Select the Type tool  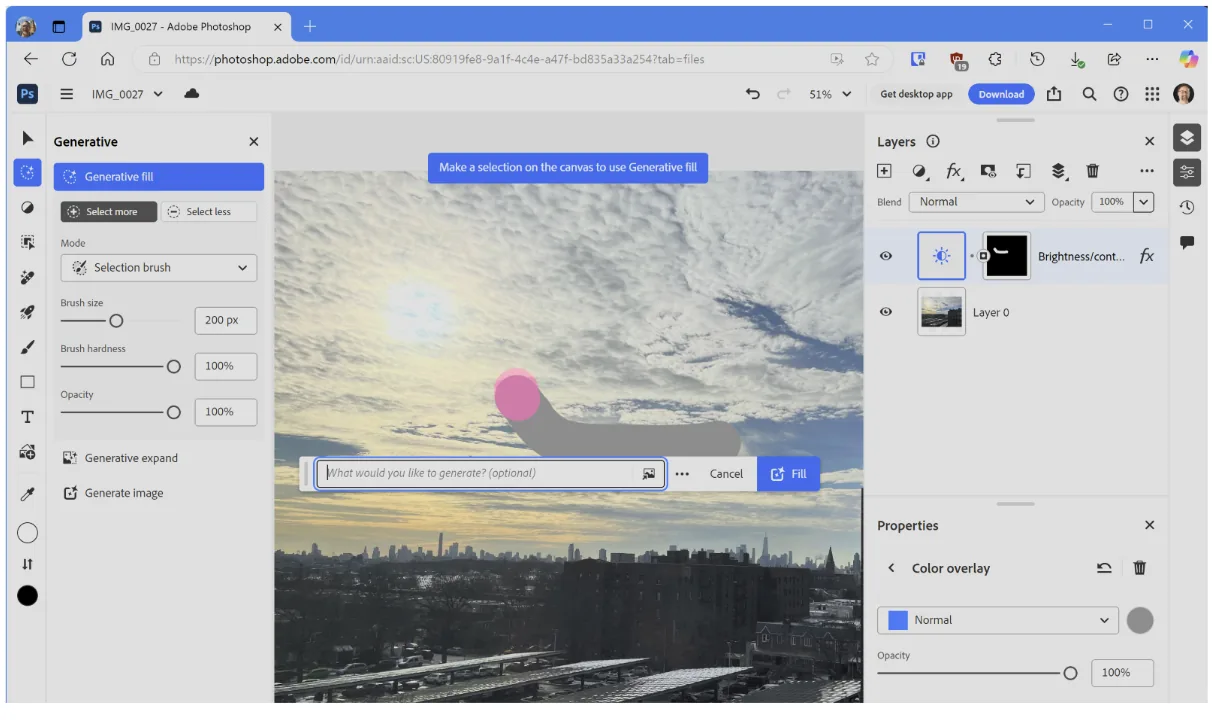[x=27, y=416]
